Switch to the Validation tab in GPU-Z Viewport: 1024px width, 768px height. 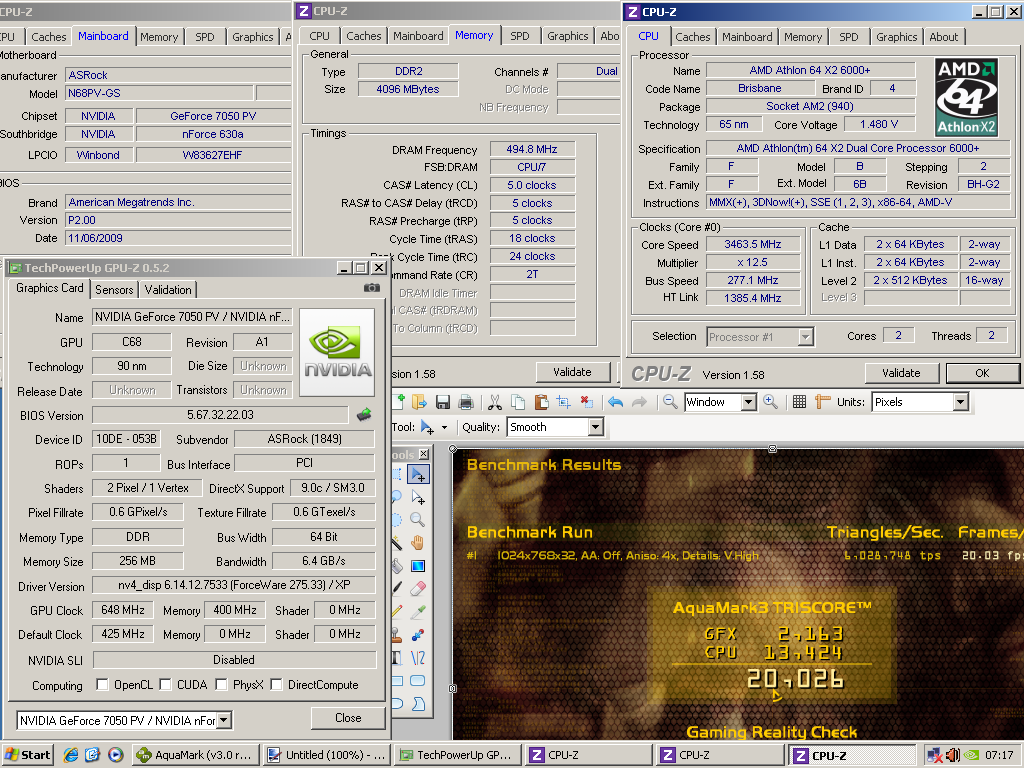click(x=168, y=289)
